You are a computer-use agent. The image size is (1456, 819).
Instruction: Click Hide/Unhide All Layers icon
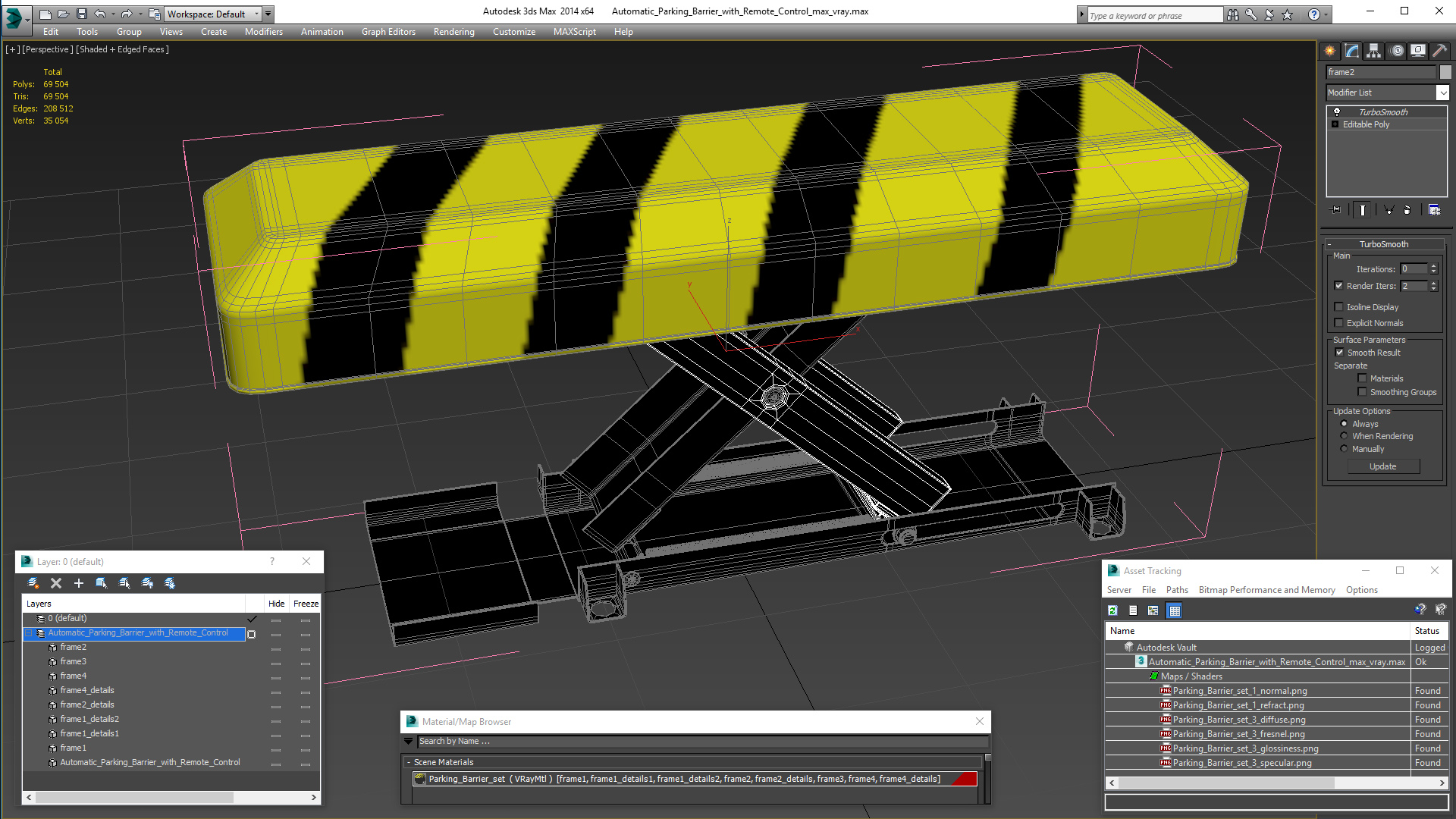[x=147, y=583]
